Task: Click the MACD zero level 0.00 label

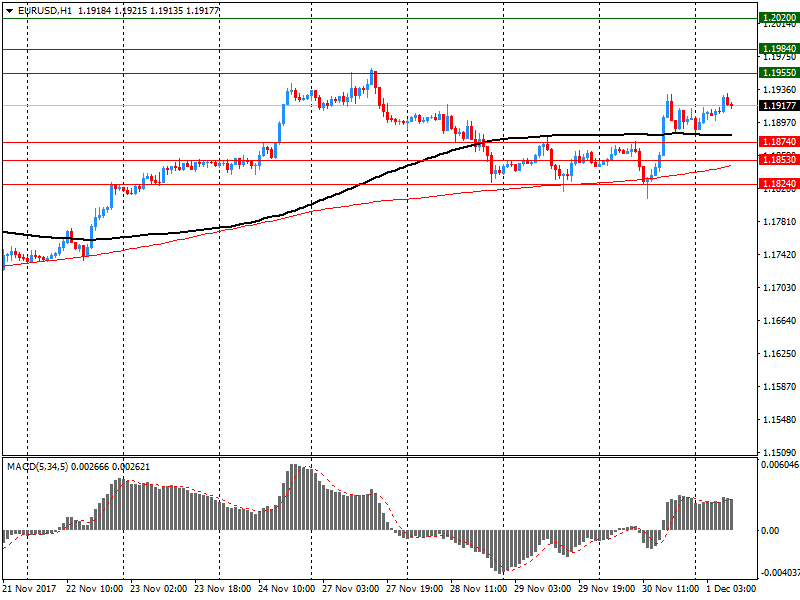Action: point(770,531)
